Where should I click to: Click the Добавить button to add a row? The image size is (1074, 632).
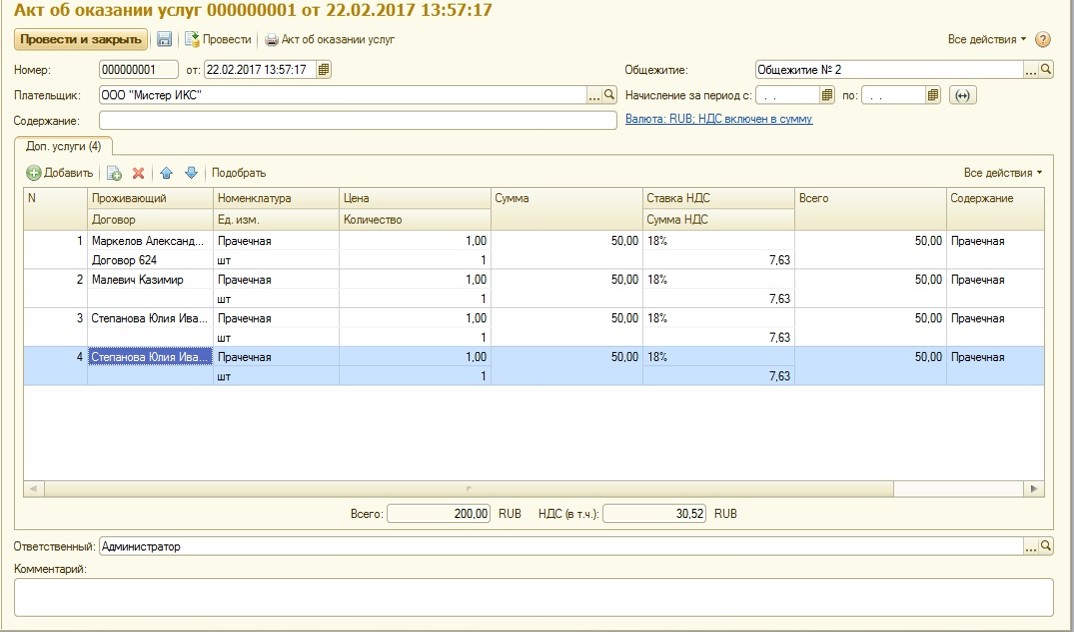(59, 173)
